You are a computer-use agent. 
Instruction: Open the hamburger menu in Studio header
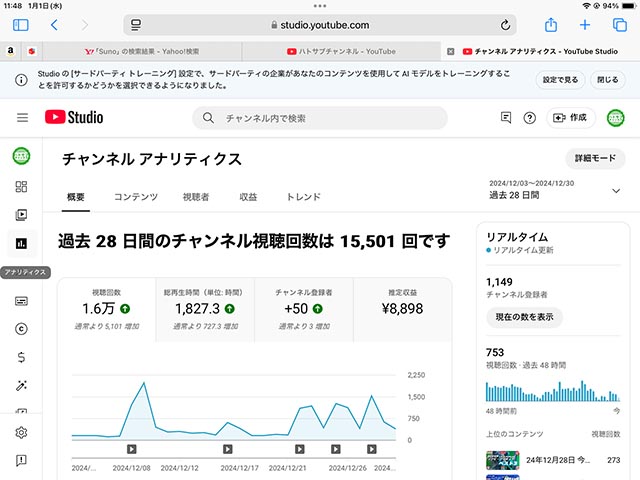(x=22, y=118)
